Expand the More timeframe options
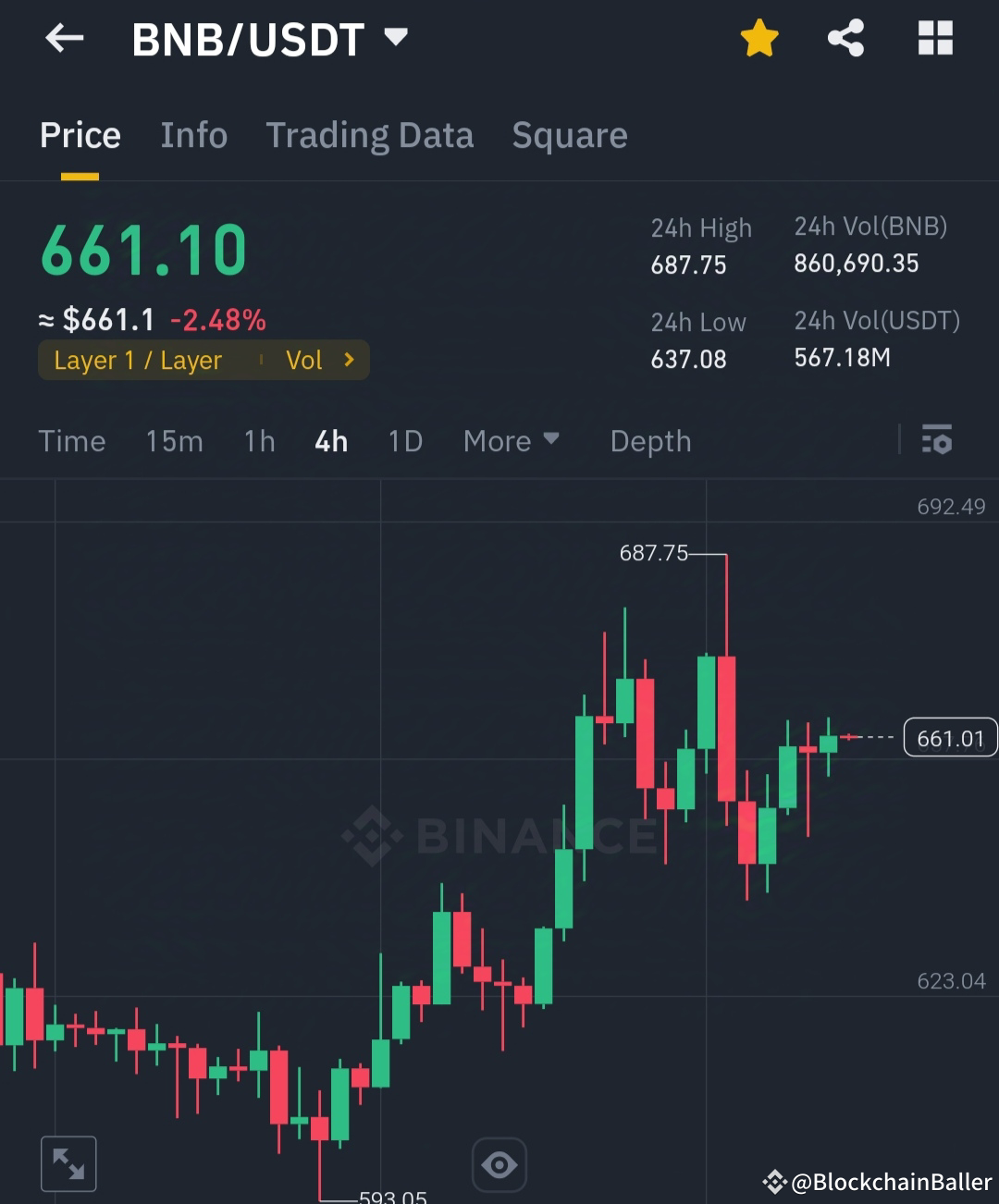This screenshot has width=999, height=1204. (x=511, y=441)
